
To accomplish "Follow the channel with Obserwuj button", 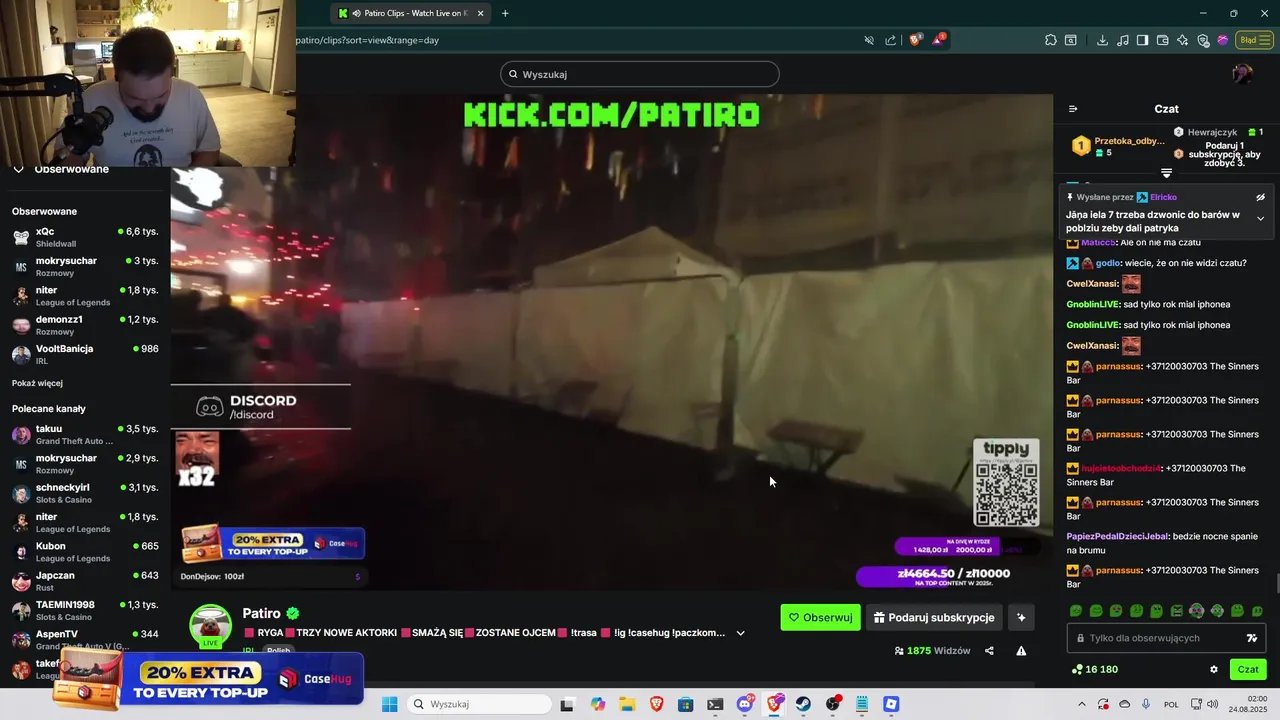I will pos(820,618).
